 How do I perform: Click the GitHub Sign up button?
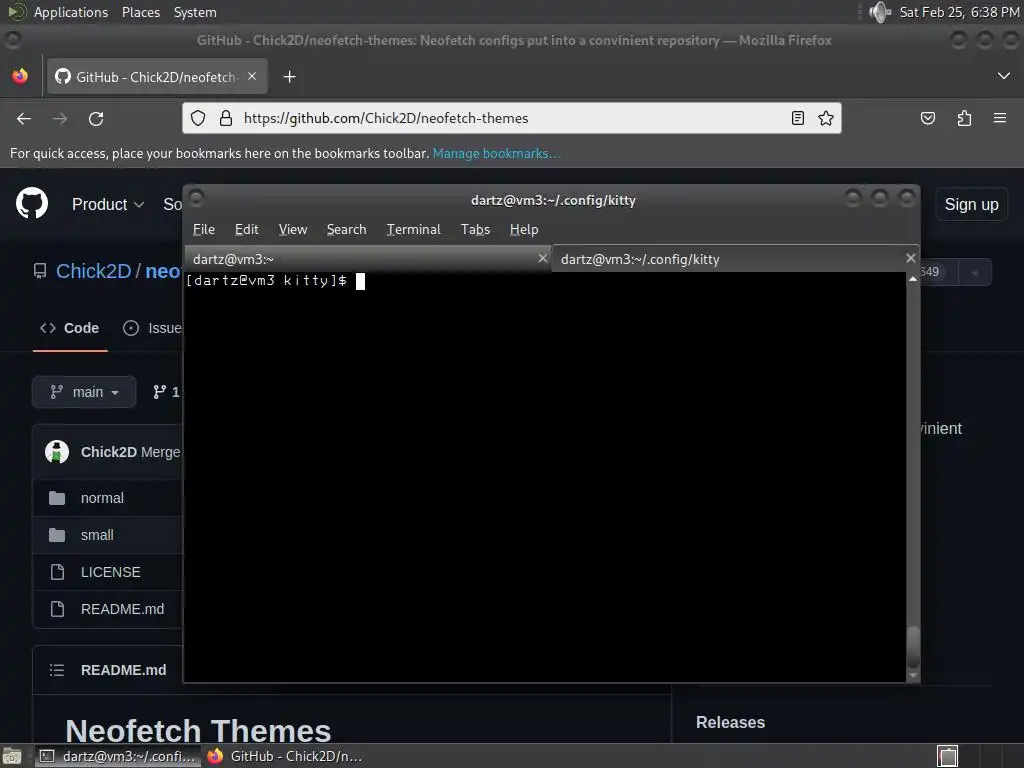point(971,204)
